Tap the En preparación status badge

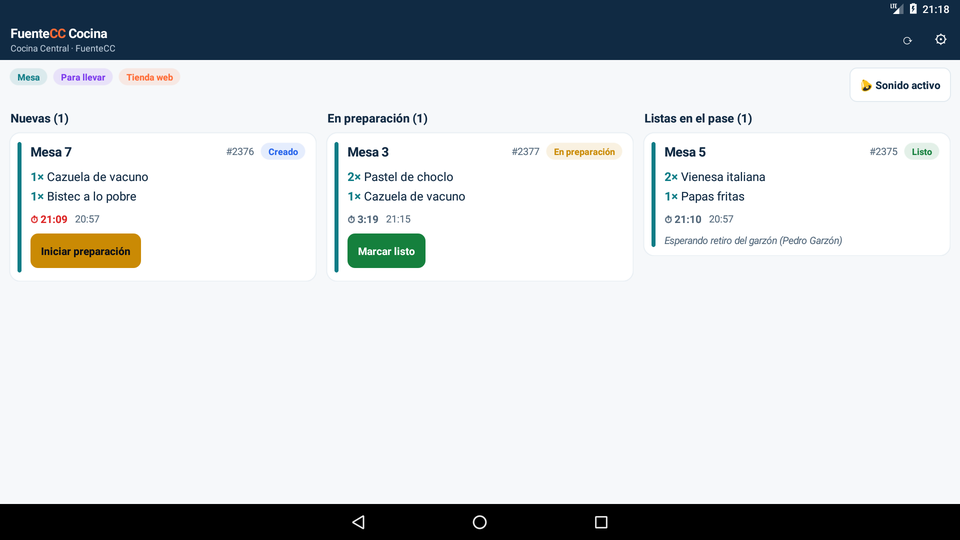coord(584,152)
